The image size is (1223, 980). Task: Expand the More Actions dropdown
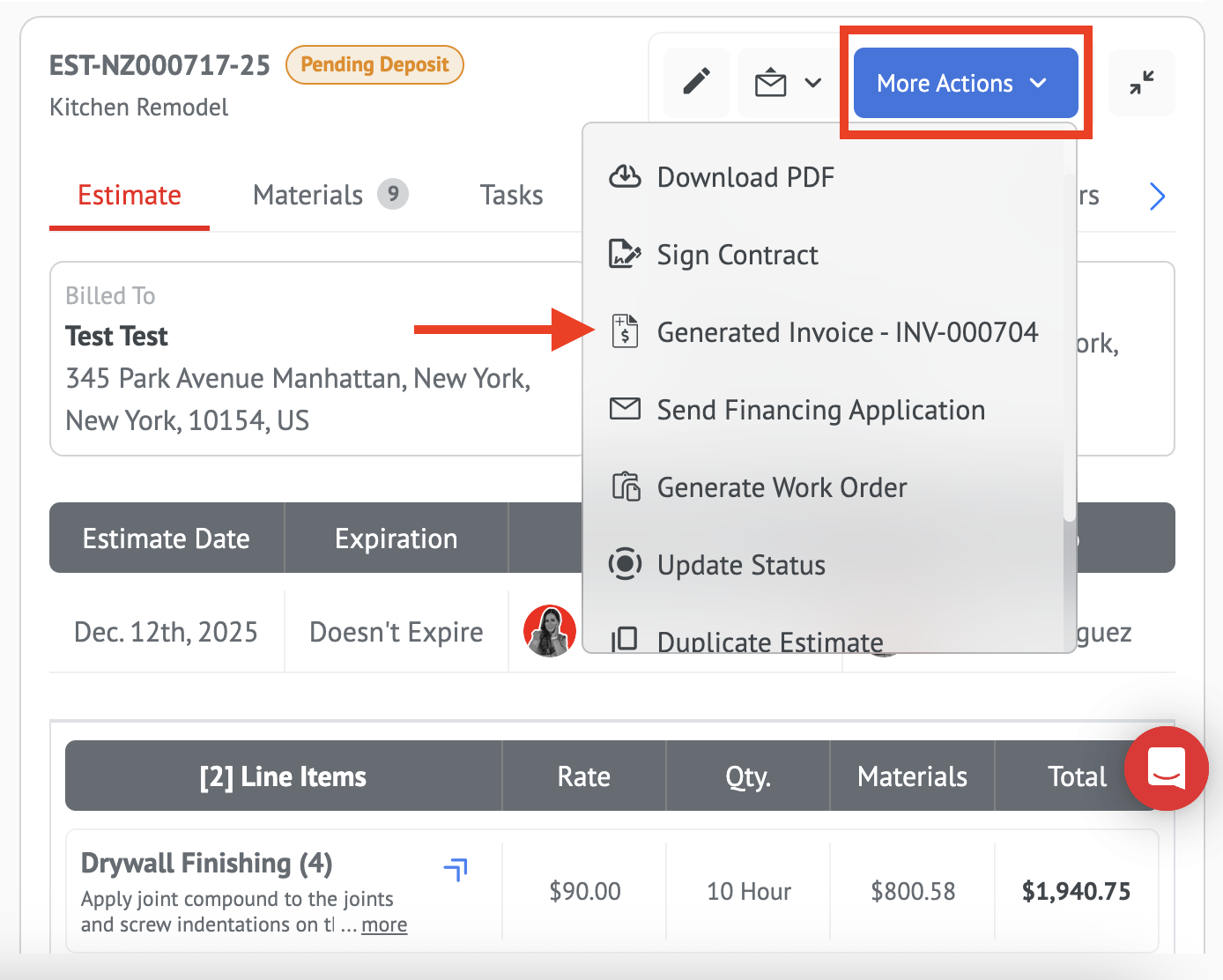pos(965,83)
